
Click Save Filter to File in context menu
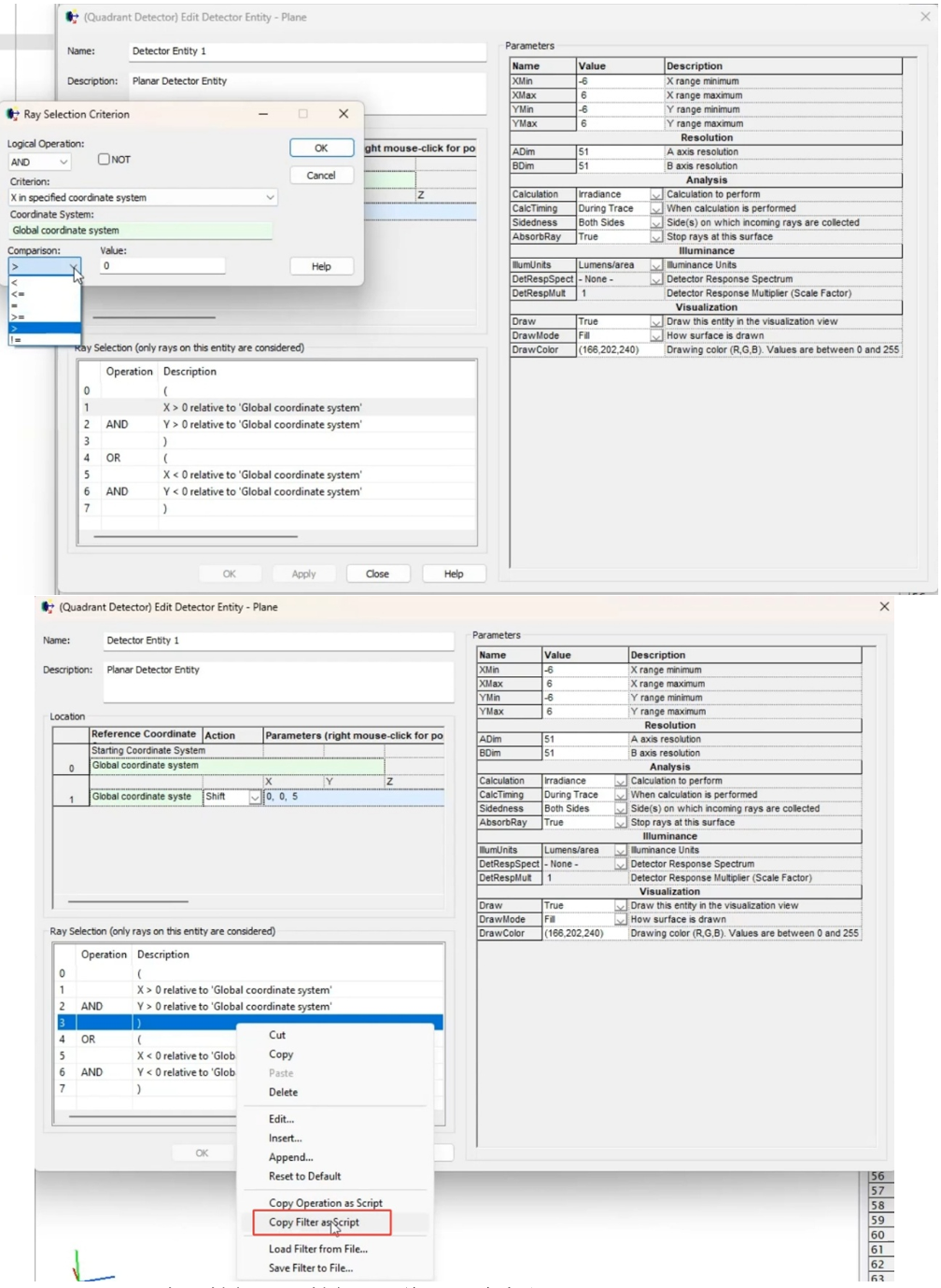click(x=310, y=1268)
